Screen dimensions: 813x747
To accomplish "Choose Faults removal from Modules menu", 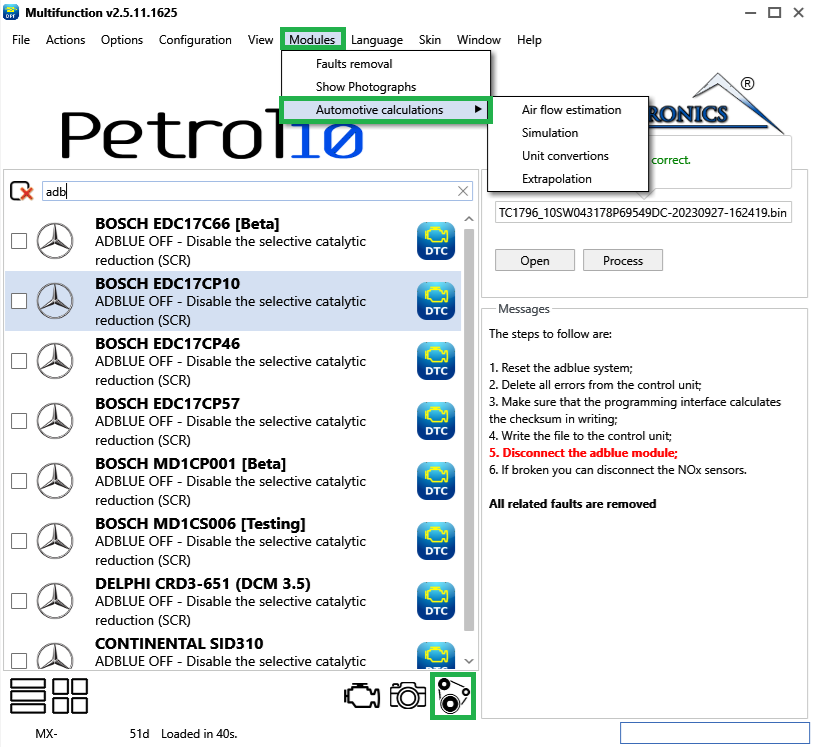I will click(x=386, y=64).
